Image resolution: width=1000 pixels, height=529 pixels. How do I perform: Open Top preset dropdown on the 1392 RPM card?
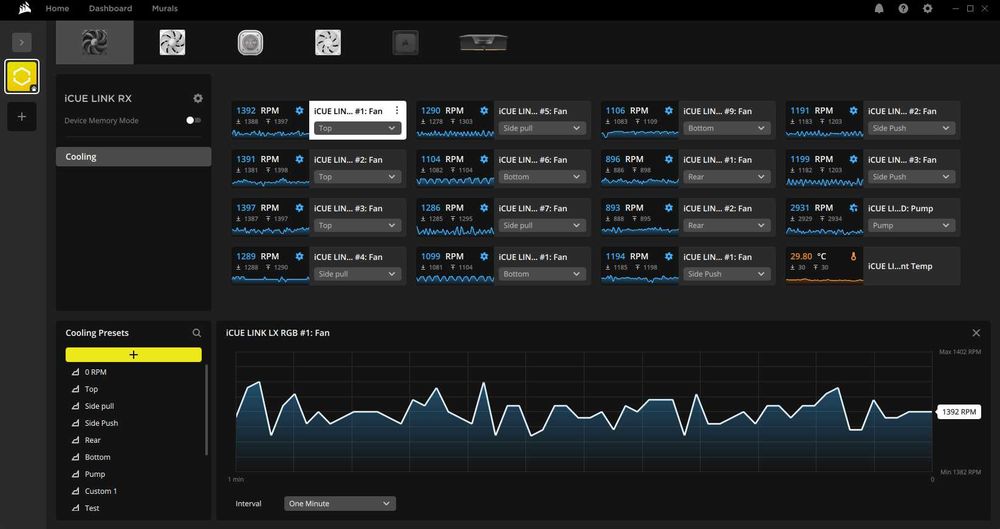click(357, 128)
